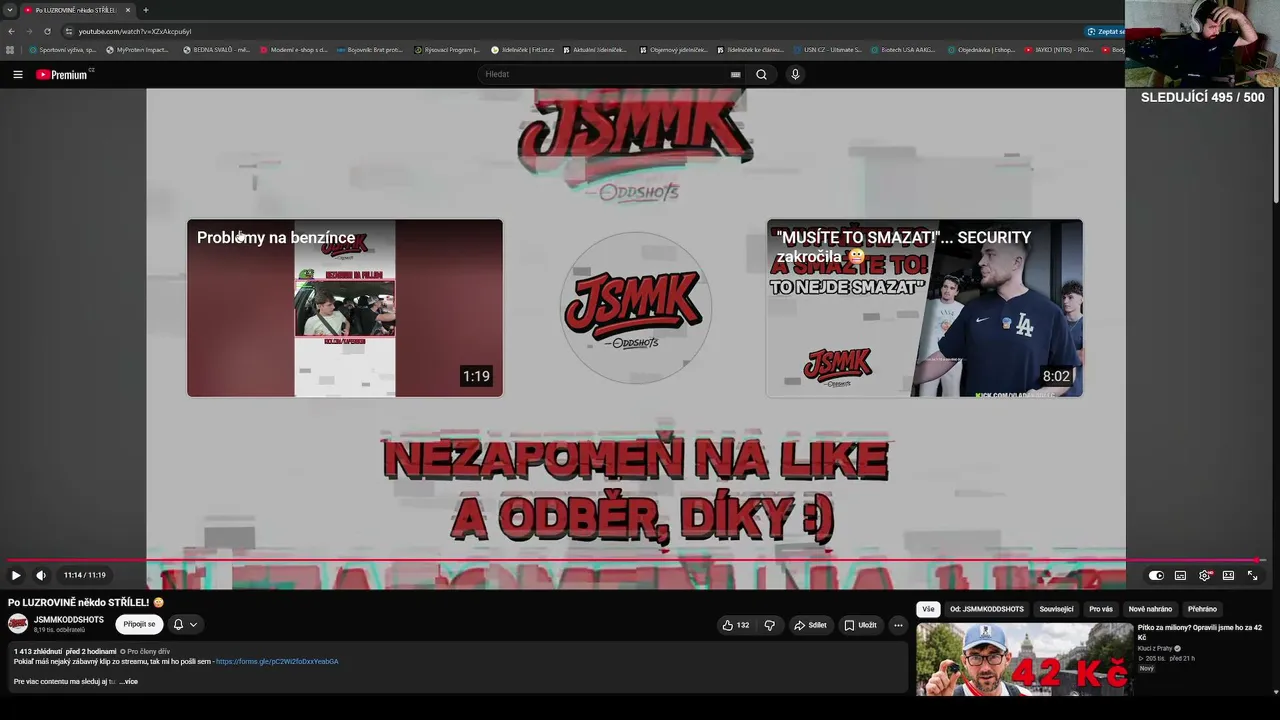The height and width of the screenshot is (720, 1280).
Task: Open the forms.gle link in description
Action: coord(279,661)
